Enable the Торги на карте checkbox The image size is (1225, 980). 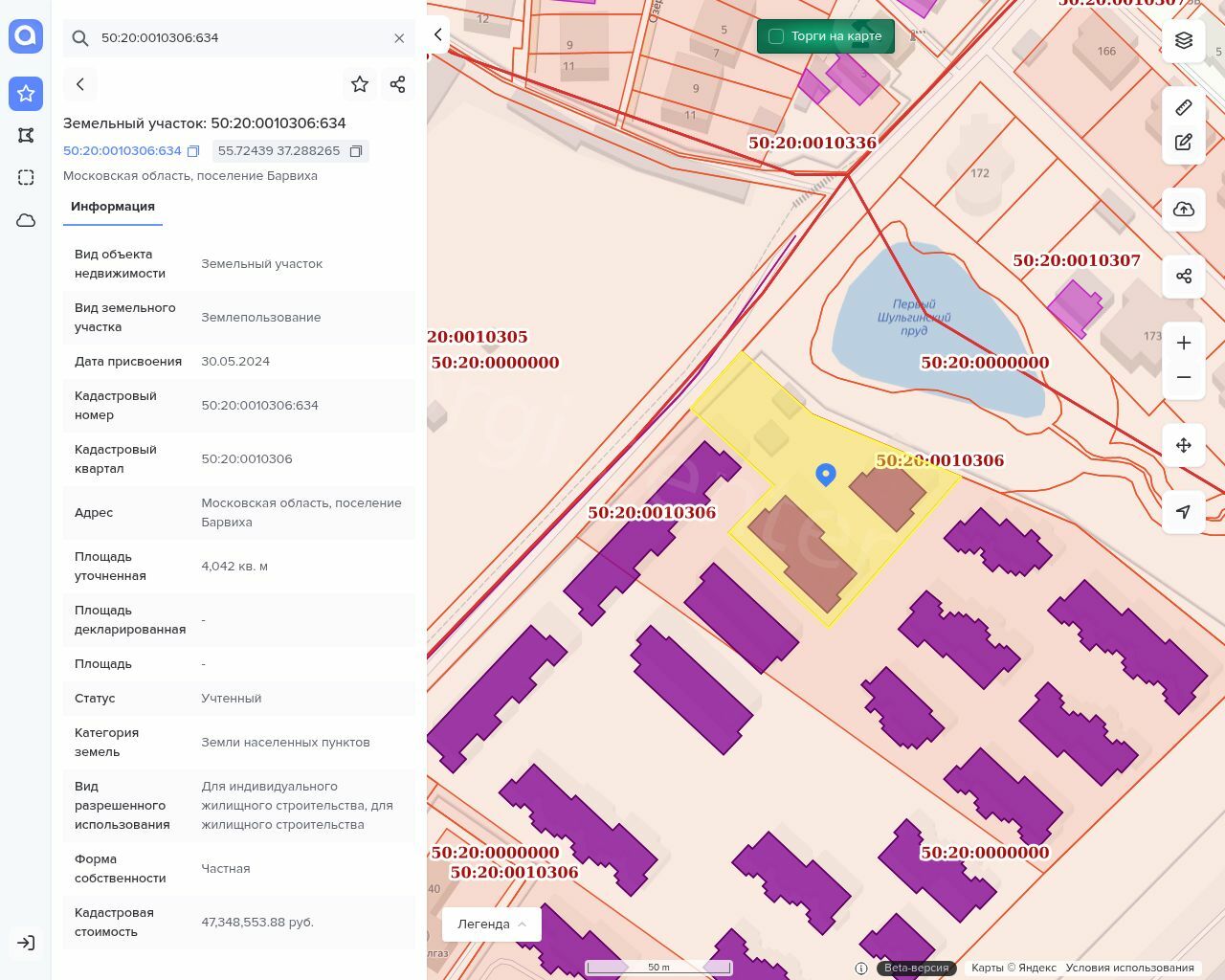[x=776, y=36]
